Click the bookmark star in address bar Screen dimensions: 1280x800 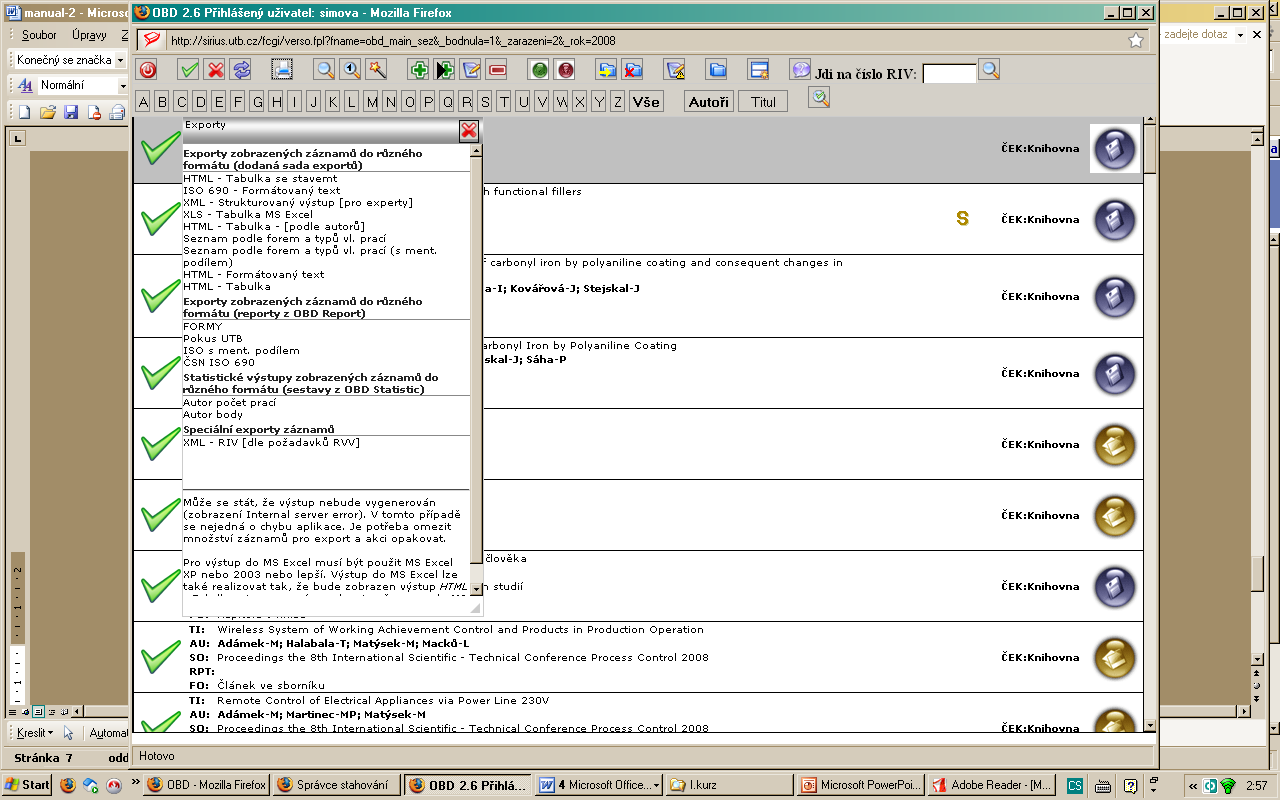pyautogui.click(x=1136, y=41)
